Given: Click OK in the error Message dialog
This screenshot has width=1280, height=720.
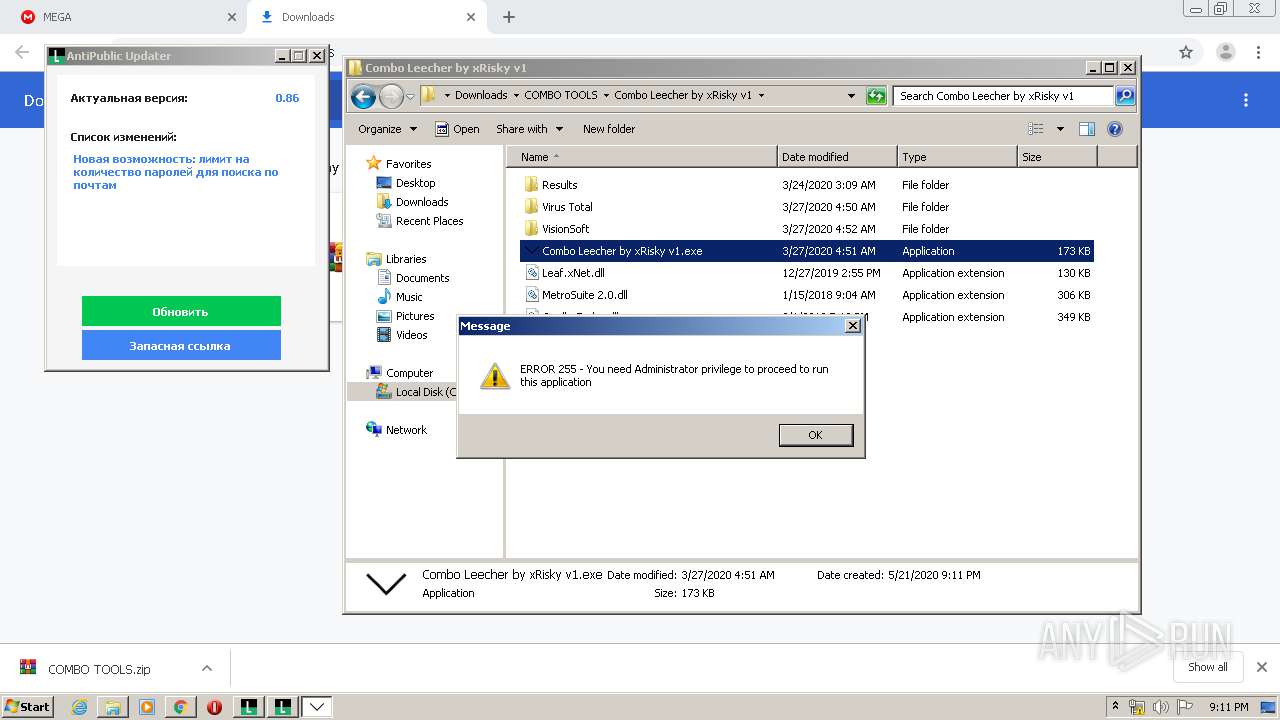Looking at the screenshot, I should [x=815, y=435].
